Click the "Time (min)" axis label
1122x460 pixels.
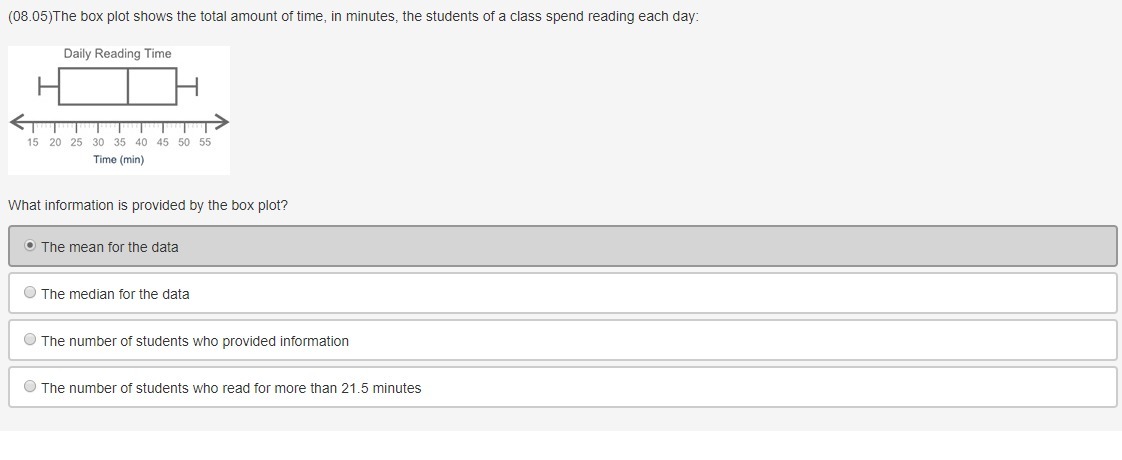click(118, 160)
